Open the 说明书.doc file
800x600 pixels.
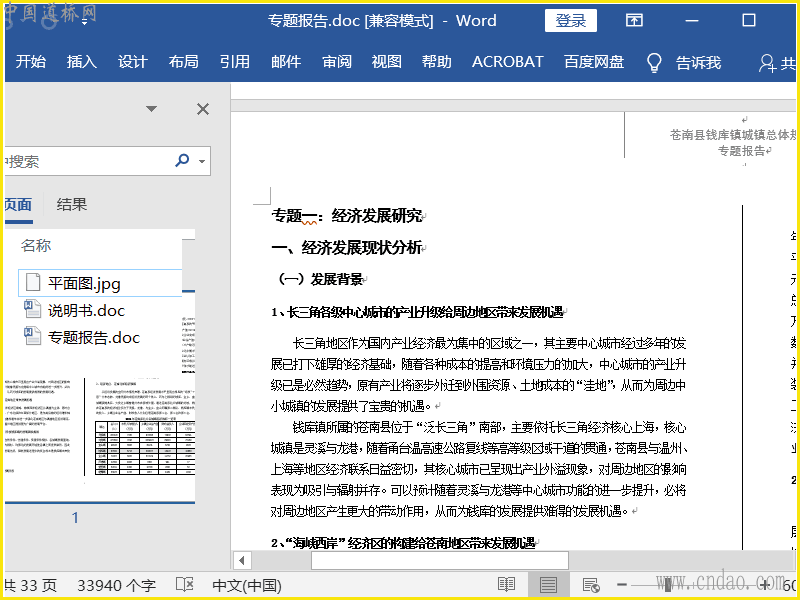pyautogui.click(x=86, y=310)
